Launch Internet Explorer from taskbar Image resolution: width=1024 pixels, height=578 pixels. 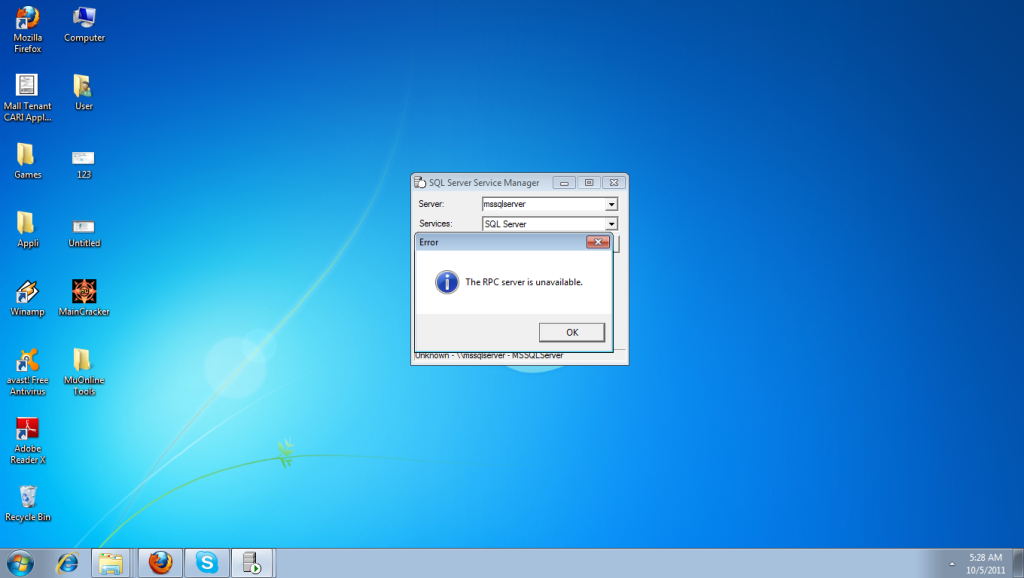[67, 563]
